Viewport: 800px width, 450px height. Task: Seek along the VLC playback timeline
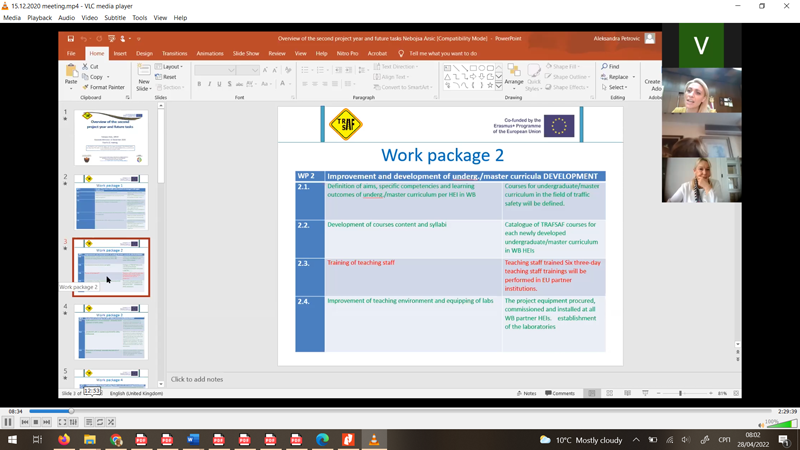401,411
